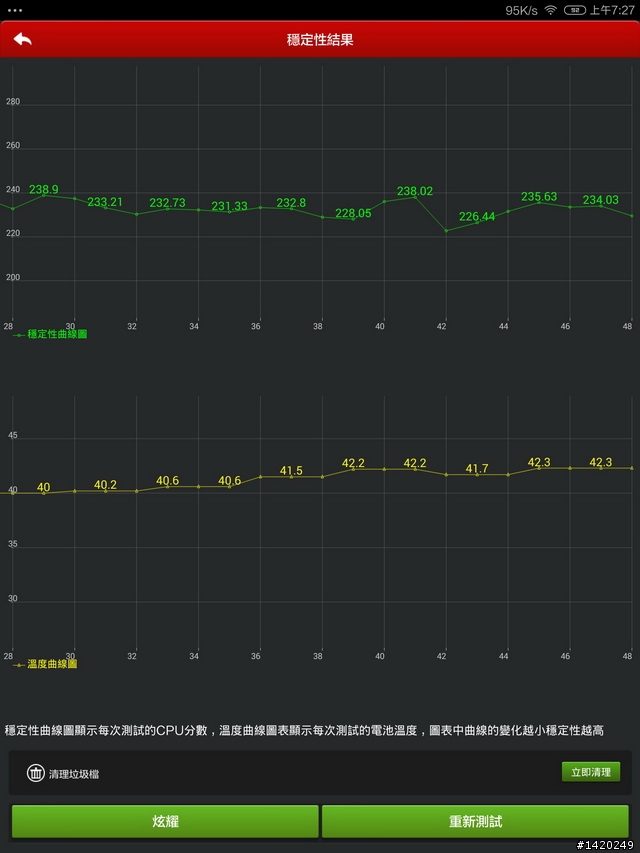Select the 穩定性曲線圖 legend label
640x853 pixels.
[x=57, y=334]
